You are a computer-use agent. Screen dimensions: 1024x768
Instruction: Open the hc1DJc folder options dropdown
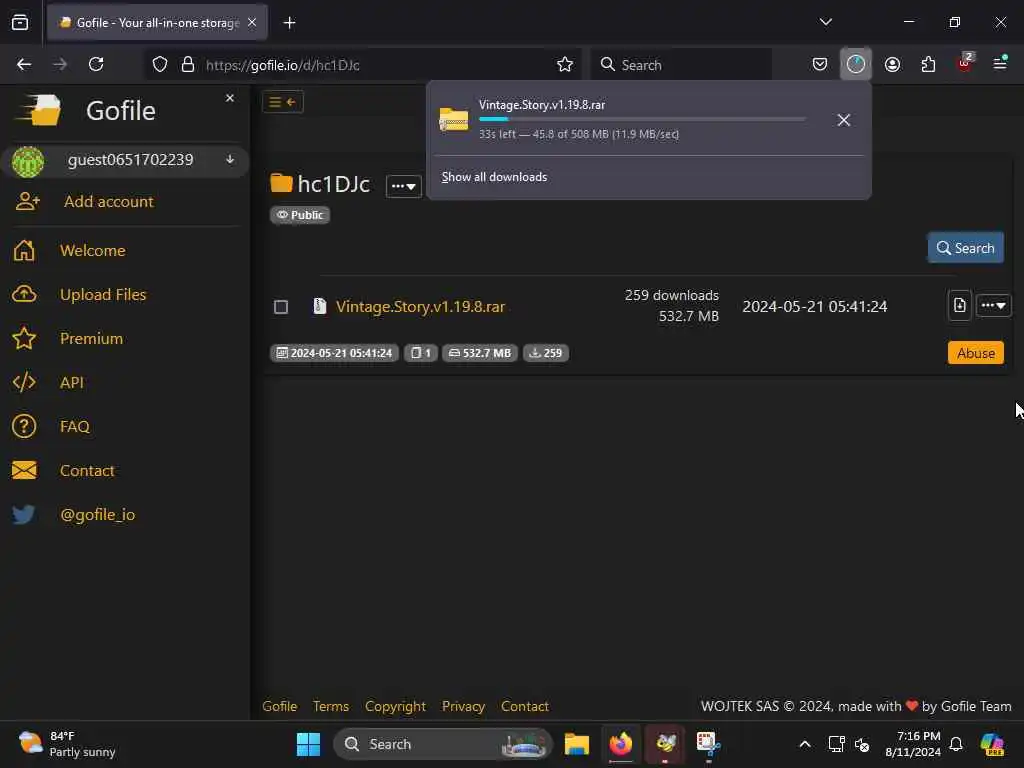[x=404, y=186]
